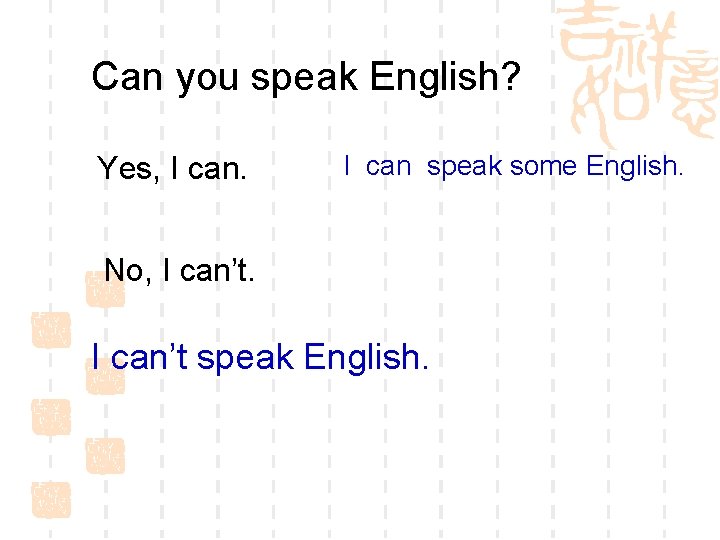This screenshot has width=720, height=540.
Task: Select the "No, I can't." answer text
Action: [179, 270]
